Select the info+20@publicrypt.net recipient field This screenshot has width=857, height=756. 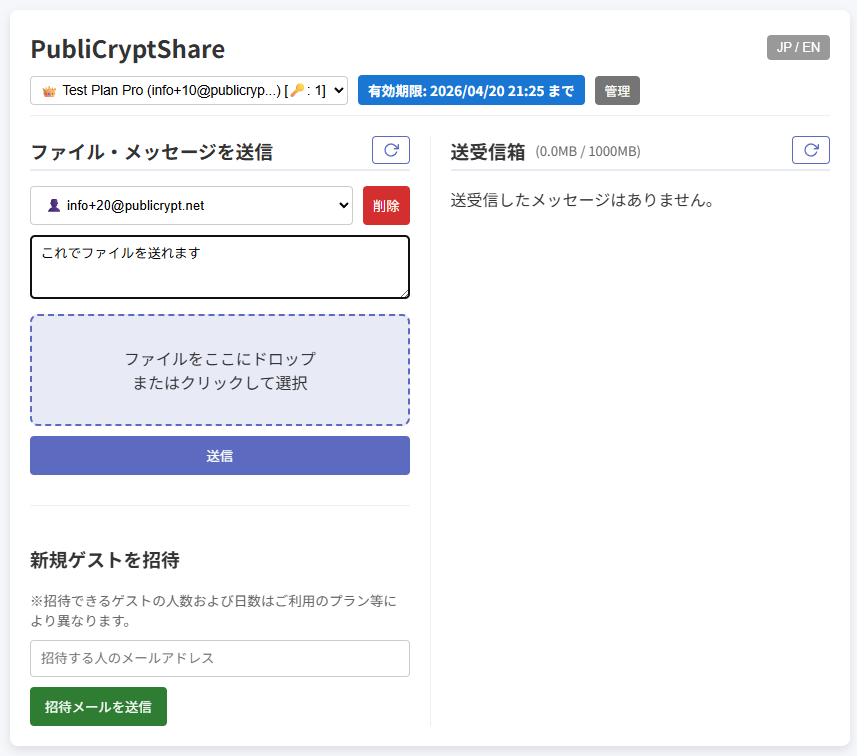click(x=190, y=206)
